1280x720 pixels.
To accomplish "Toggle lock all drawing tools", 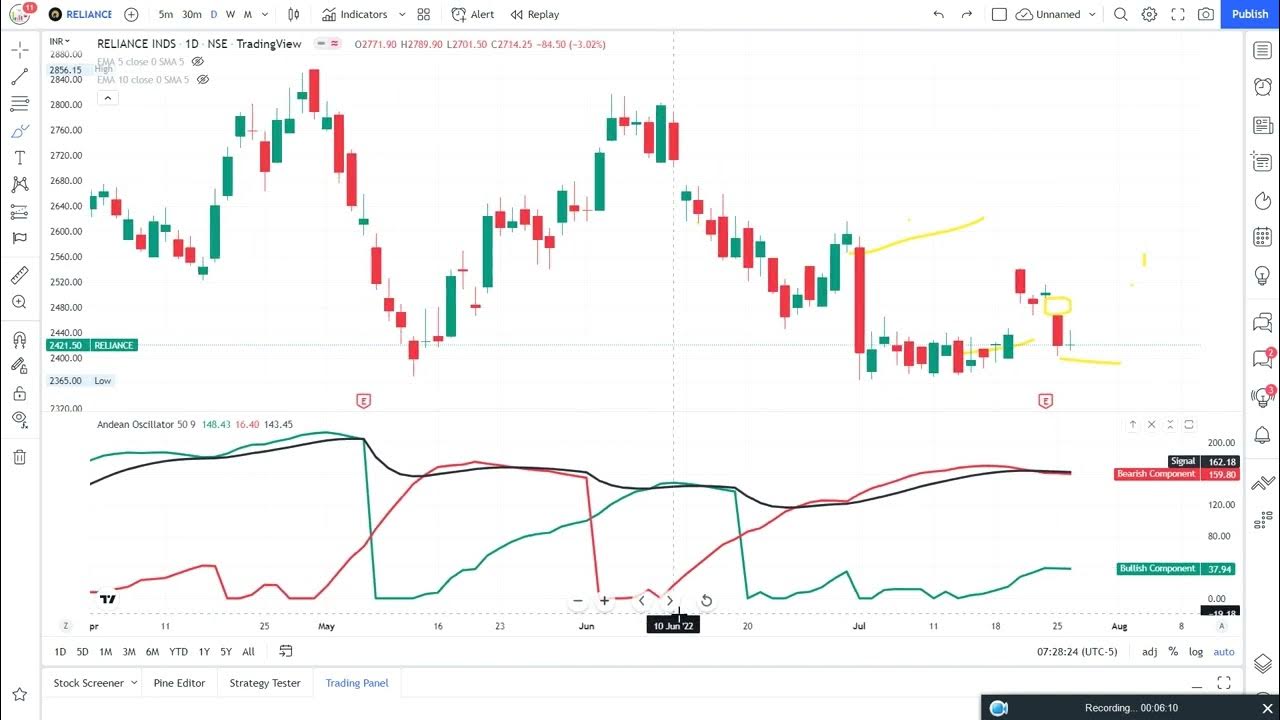I will (x=20, y=393).
